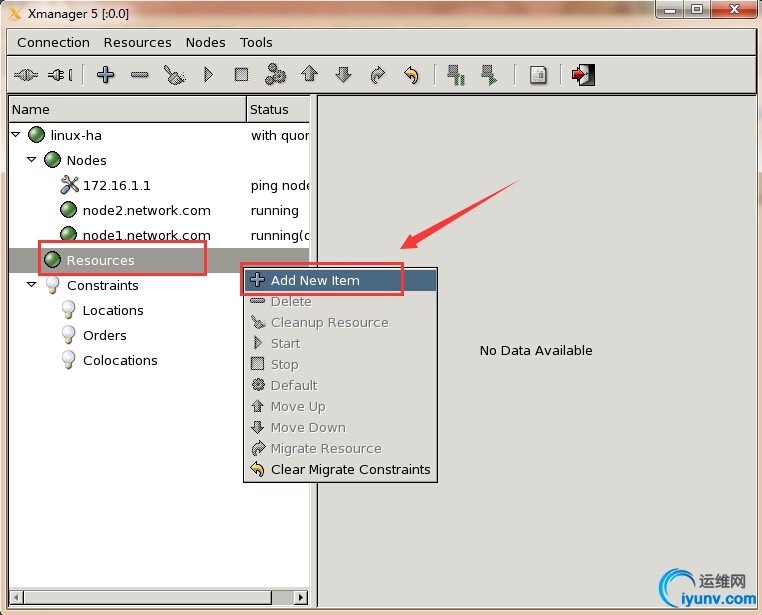Click the minus delete toolbar icon
The image size is (762, 615).
[x=139, y=75]
